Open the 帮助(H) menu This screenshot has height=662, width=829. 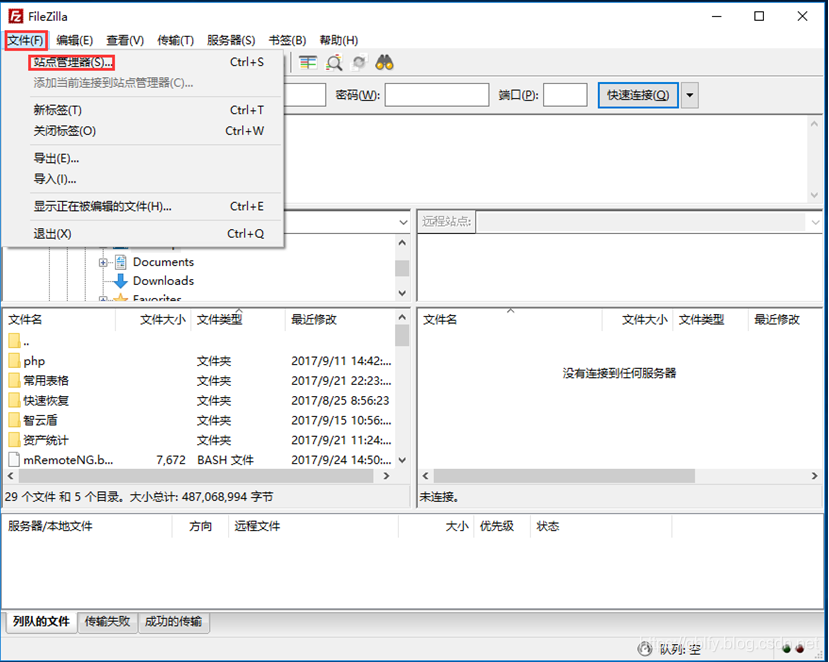[x=338, y=40]
